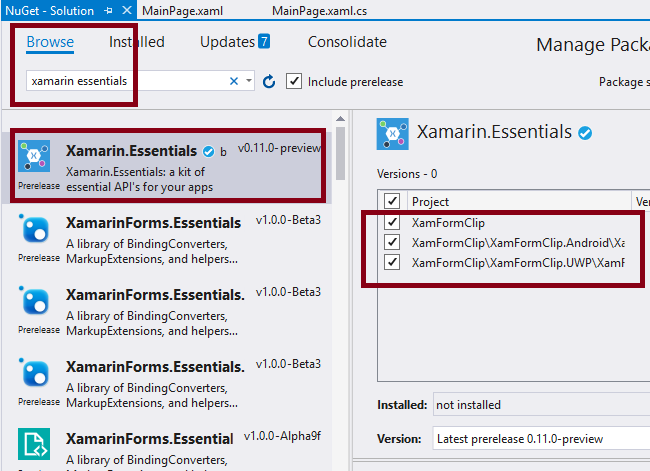The height and width of the screenshot is (471, 650).
Task: Expand the search history dropdown arrow
Action: pos(249,80)
